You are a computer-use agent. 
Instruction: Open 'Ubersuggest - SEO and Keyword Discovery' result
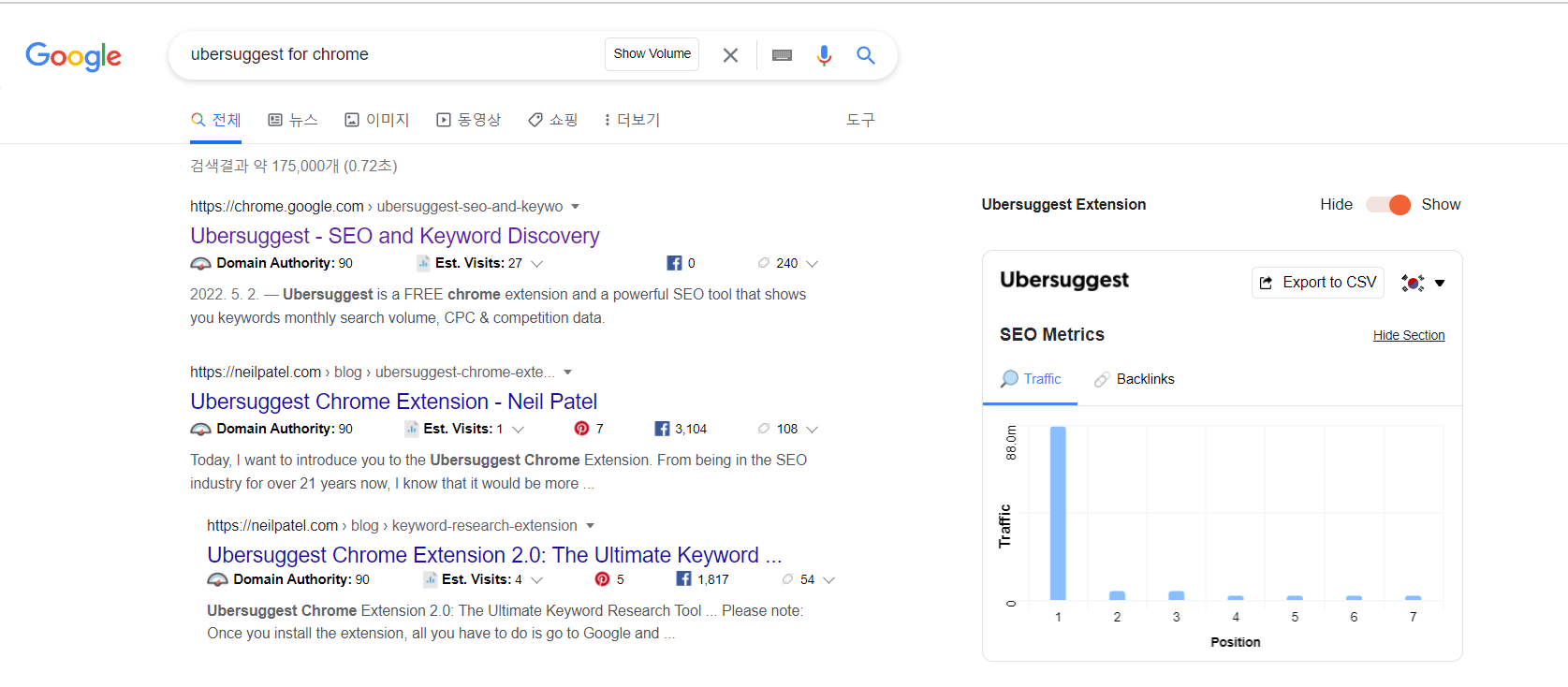(x=395, y=236)
